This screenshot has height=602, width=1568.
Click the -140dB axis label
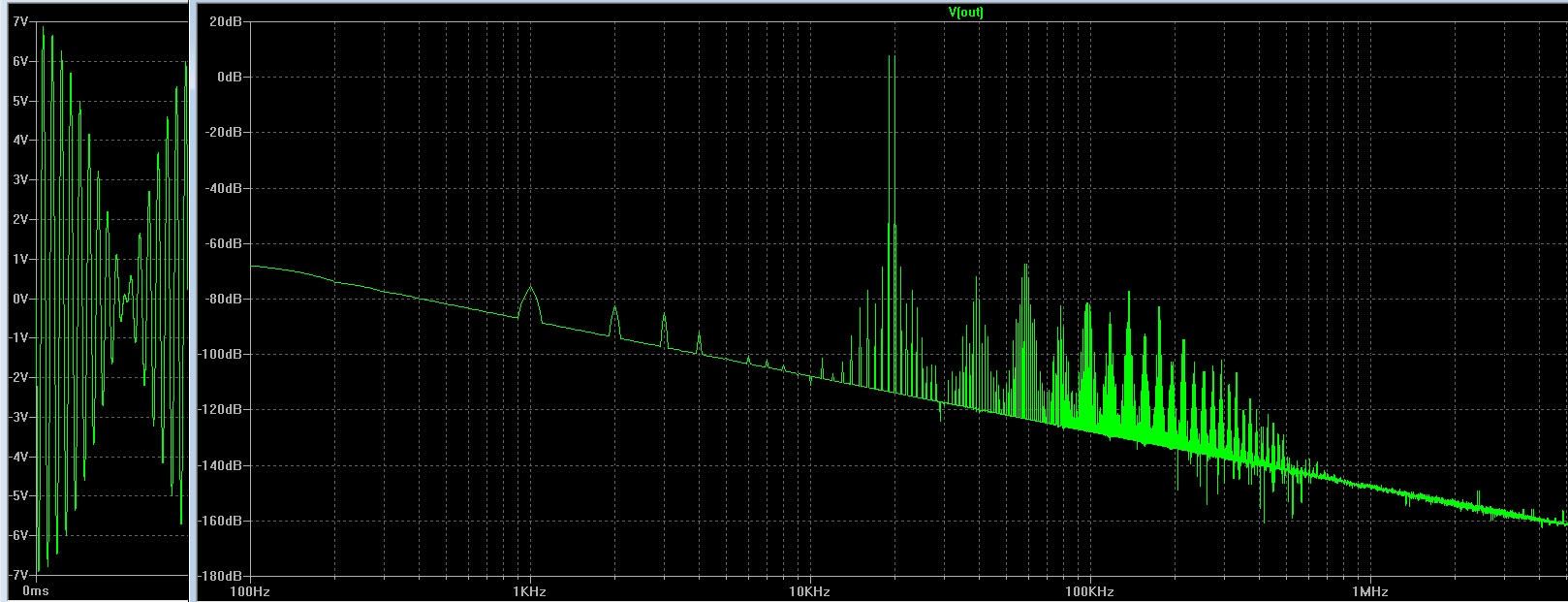tap(220, 465)
